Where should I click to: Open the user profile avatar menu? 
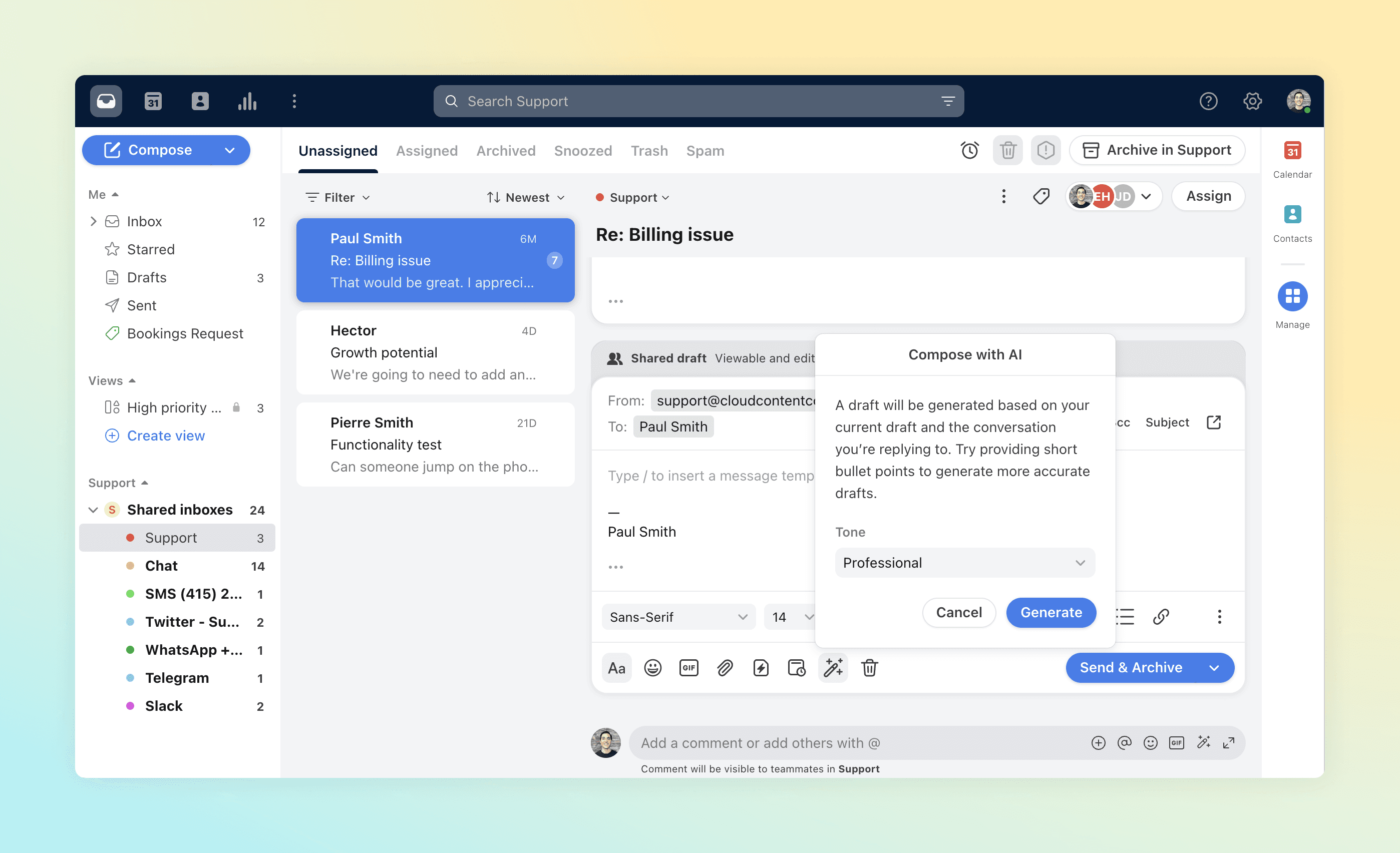coord(1298,101)
